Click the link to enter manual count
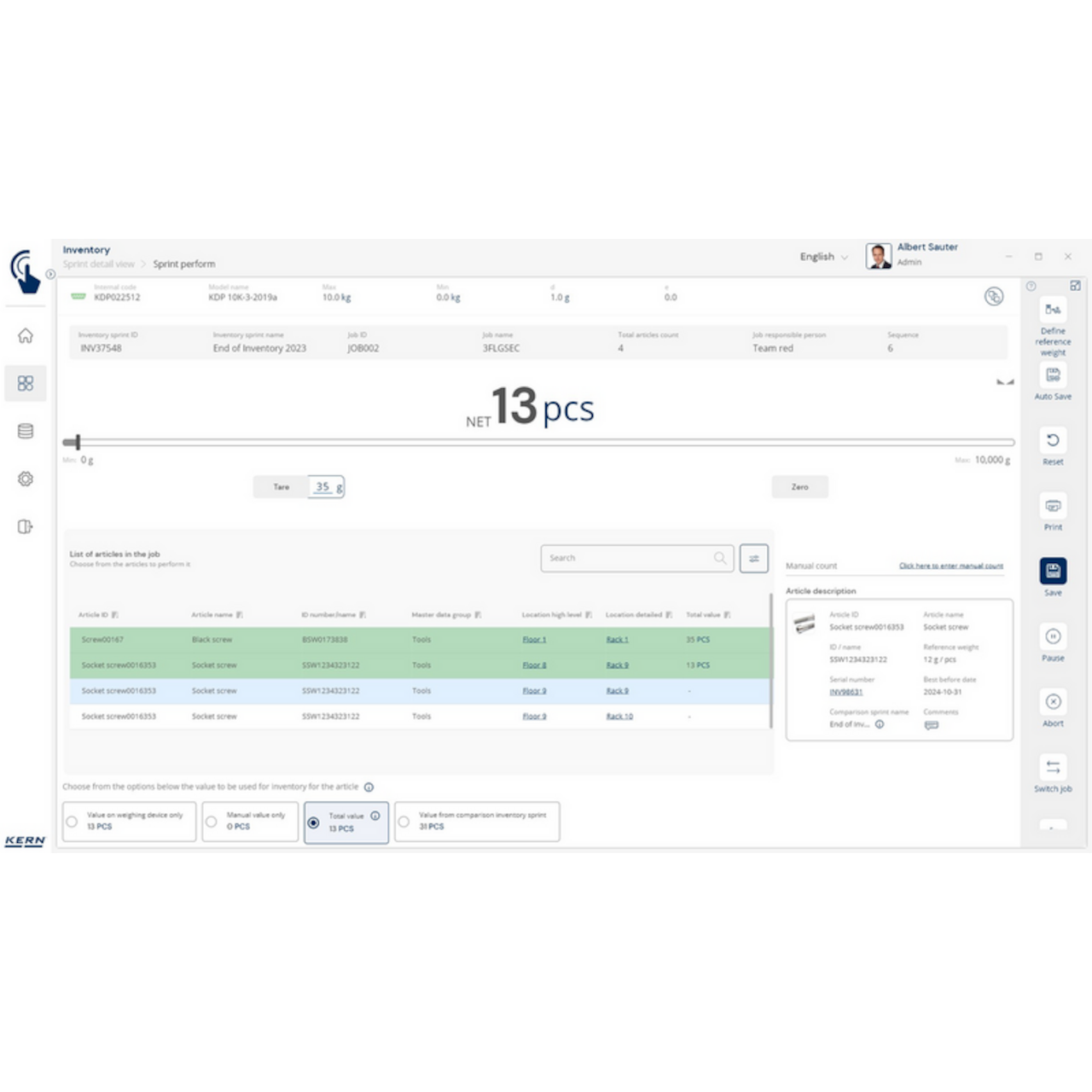The image size is (1092, 1092). pyautogui.click(x=950, y=566)
